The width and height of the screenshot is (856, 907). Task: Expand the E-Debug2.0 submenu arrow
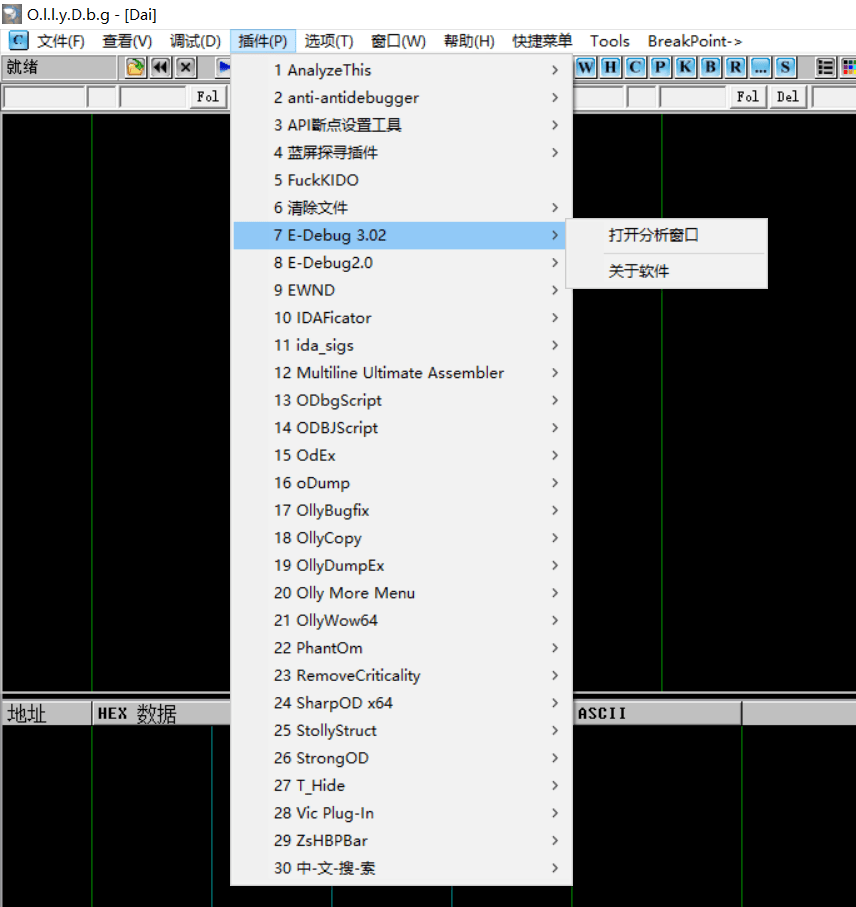(x=555, y=263)
